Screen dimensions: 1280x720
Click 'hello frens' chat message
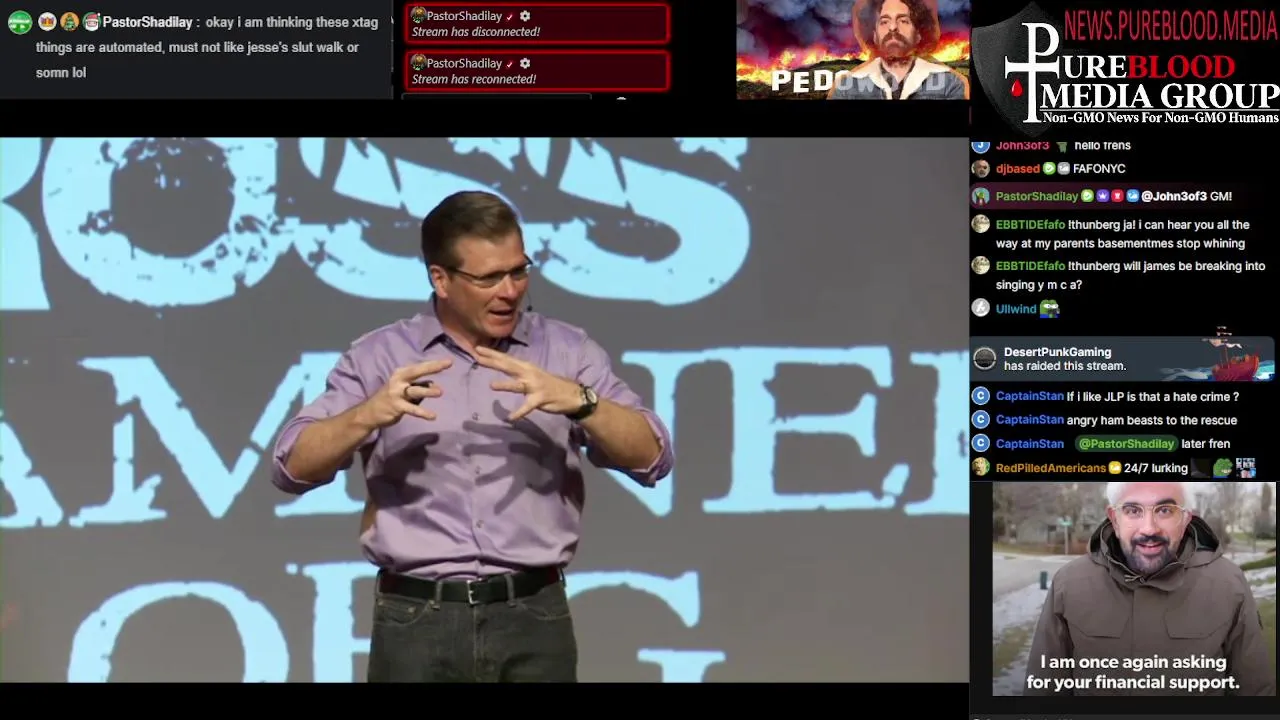coord(1103,145)
